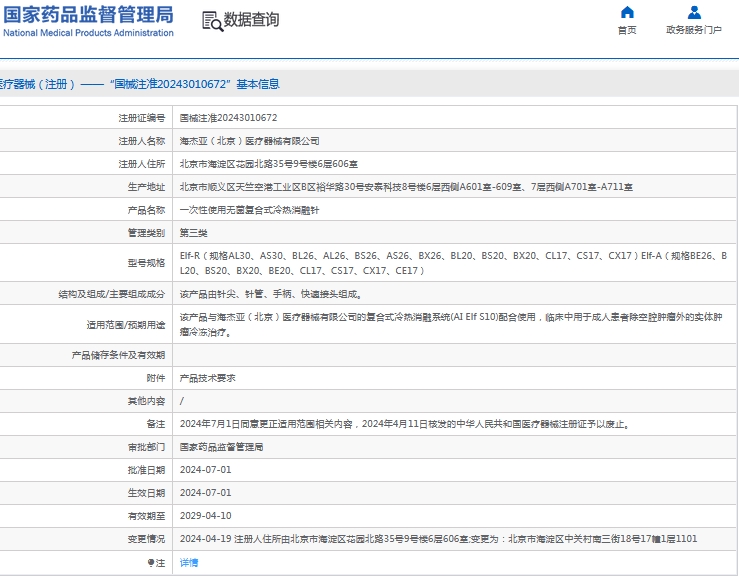Select product name 一次性使用无菌复合式冷热消融针

click(249, 210)
